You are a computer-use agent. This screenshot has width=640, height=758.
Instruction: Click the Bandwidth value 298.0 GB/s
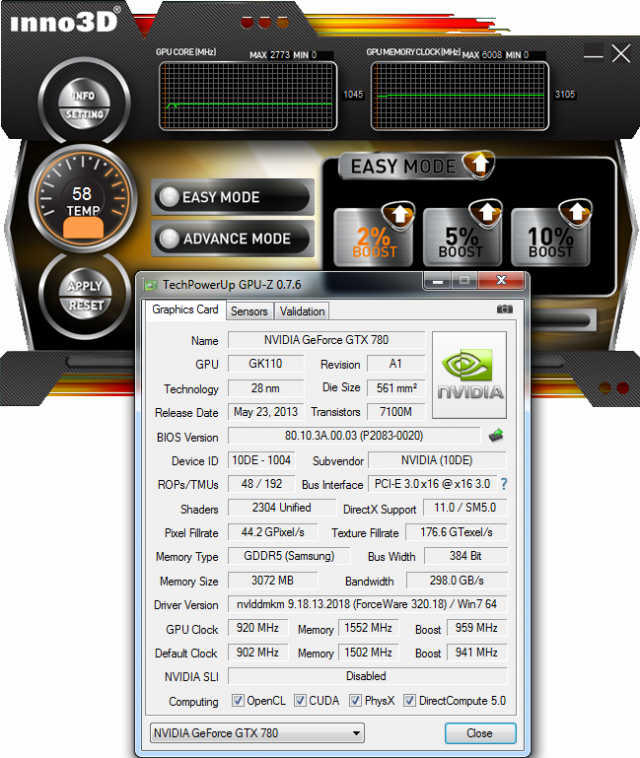pyautogui.click(x=457, y=580)
